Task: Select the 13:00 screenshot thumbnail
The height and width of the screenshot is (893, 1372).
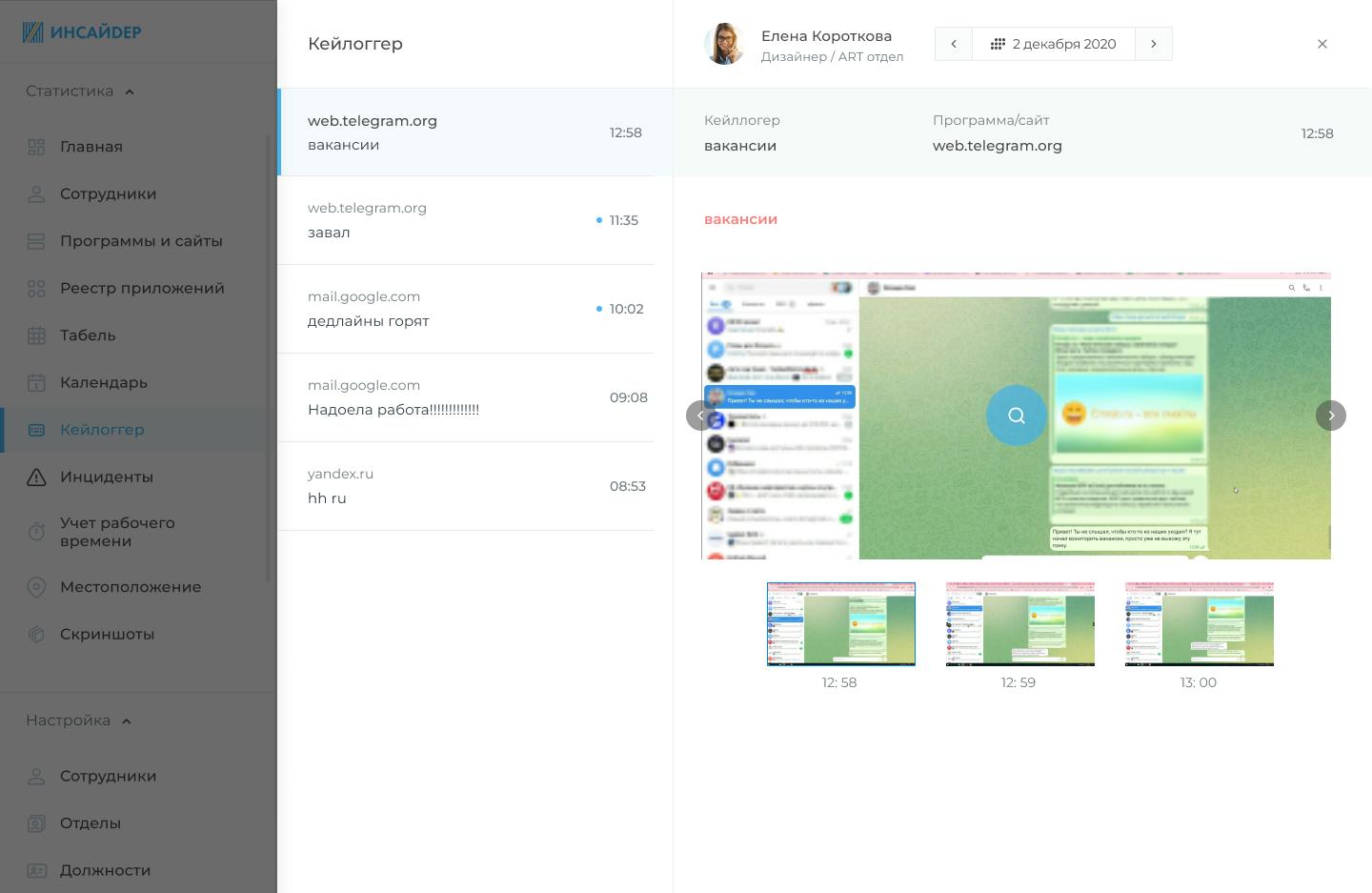Action: [x=1199, y=623]
